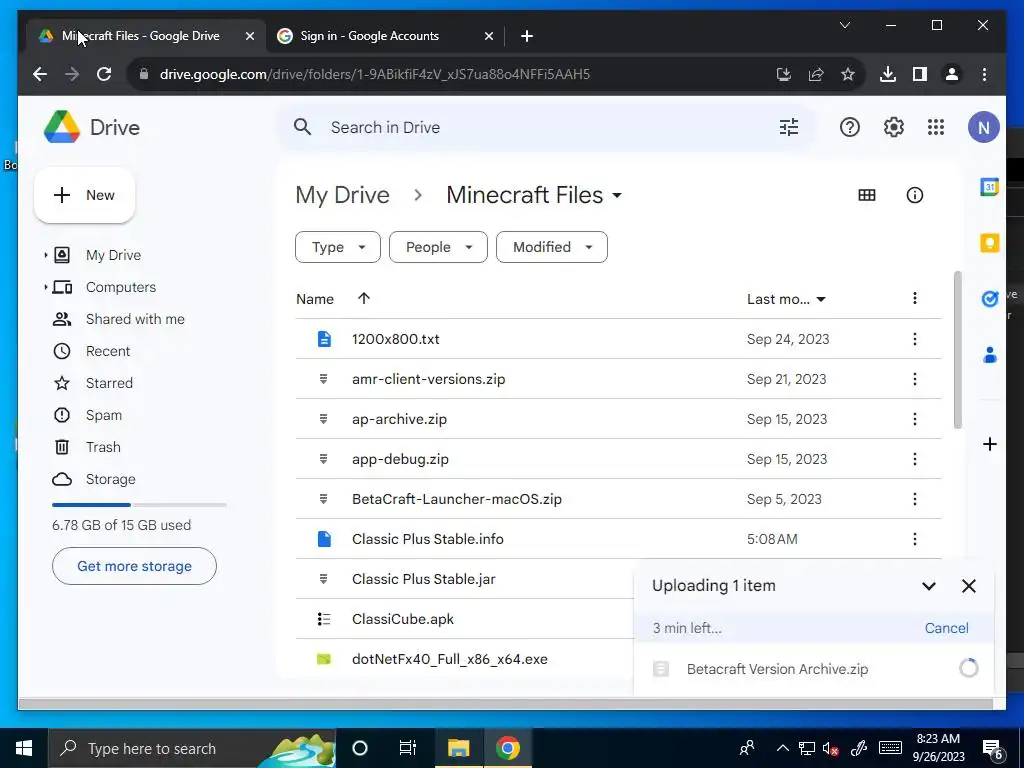Open Shared with me section
The width and height of the screenshot is (1024, 768).
[x=135, y=319]
